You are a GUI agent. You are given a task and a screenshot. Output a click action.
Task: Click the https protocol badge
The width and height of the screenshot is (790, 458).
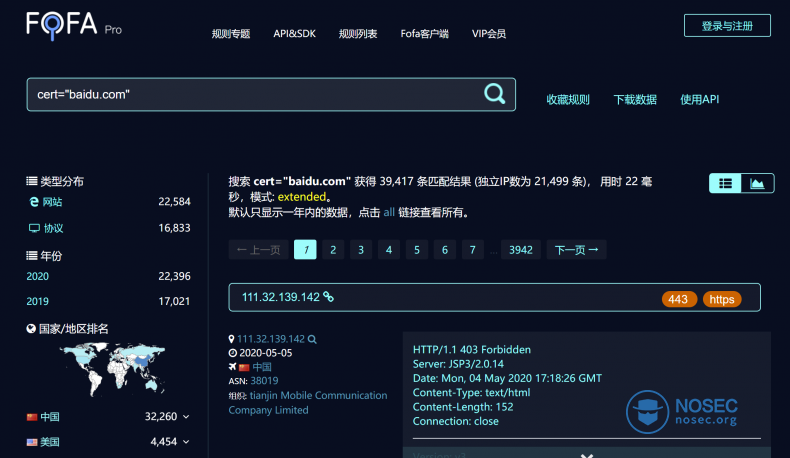tap(722, 299)
